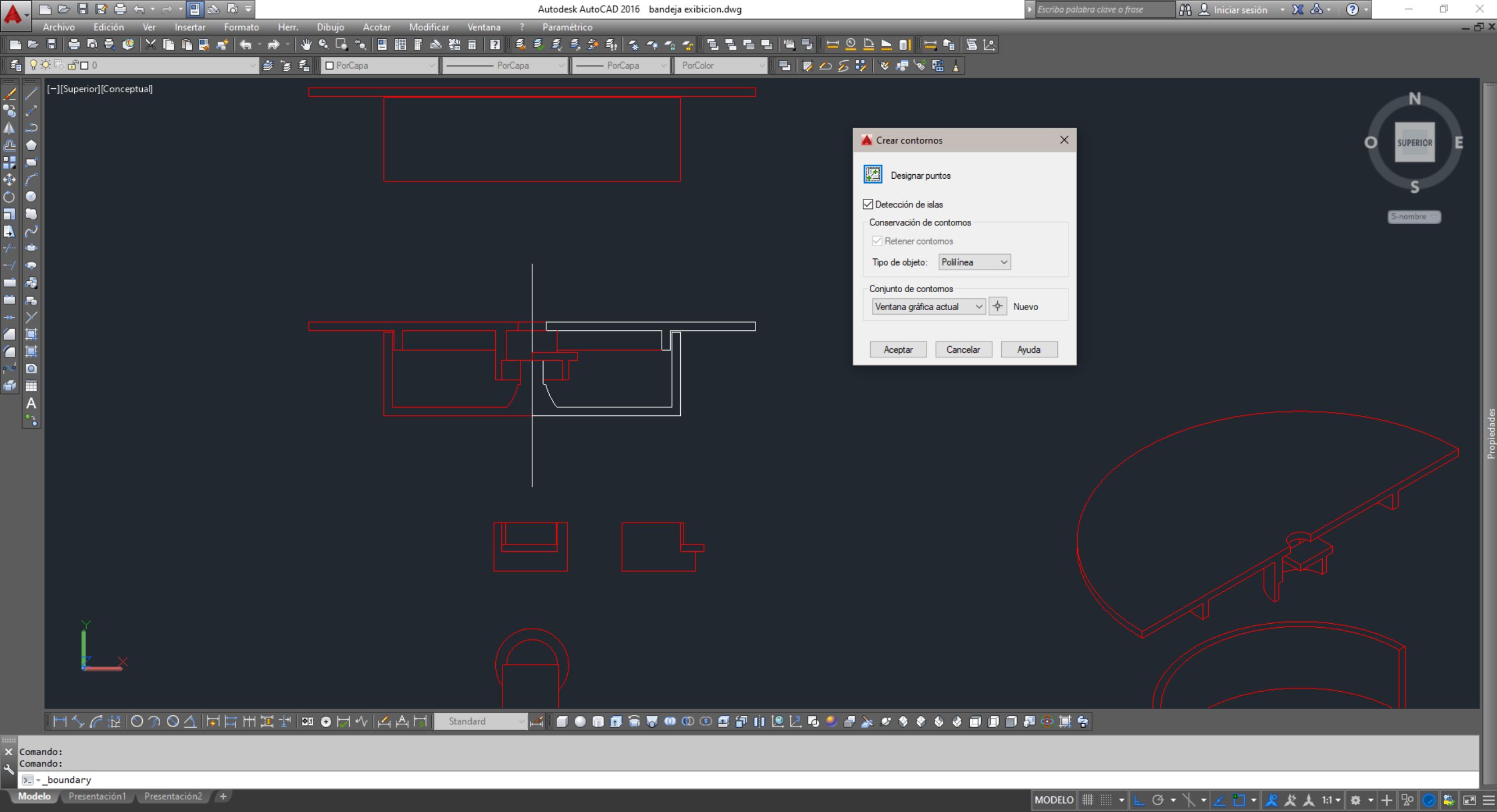The width and height of the screenshot is (1497, 812).
Task: Click the Designar puntos pick icon
Action: pyautogui.click(x=872, y=174)
